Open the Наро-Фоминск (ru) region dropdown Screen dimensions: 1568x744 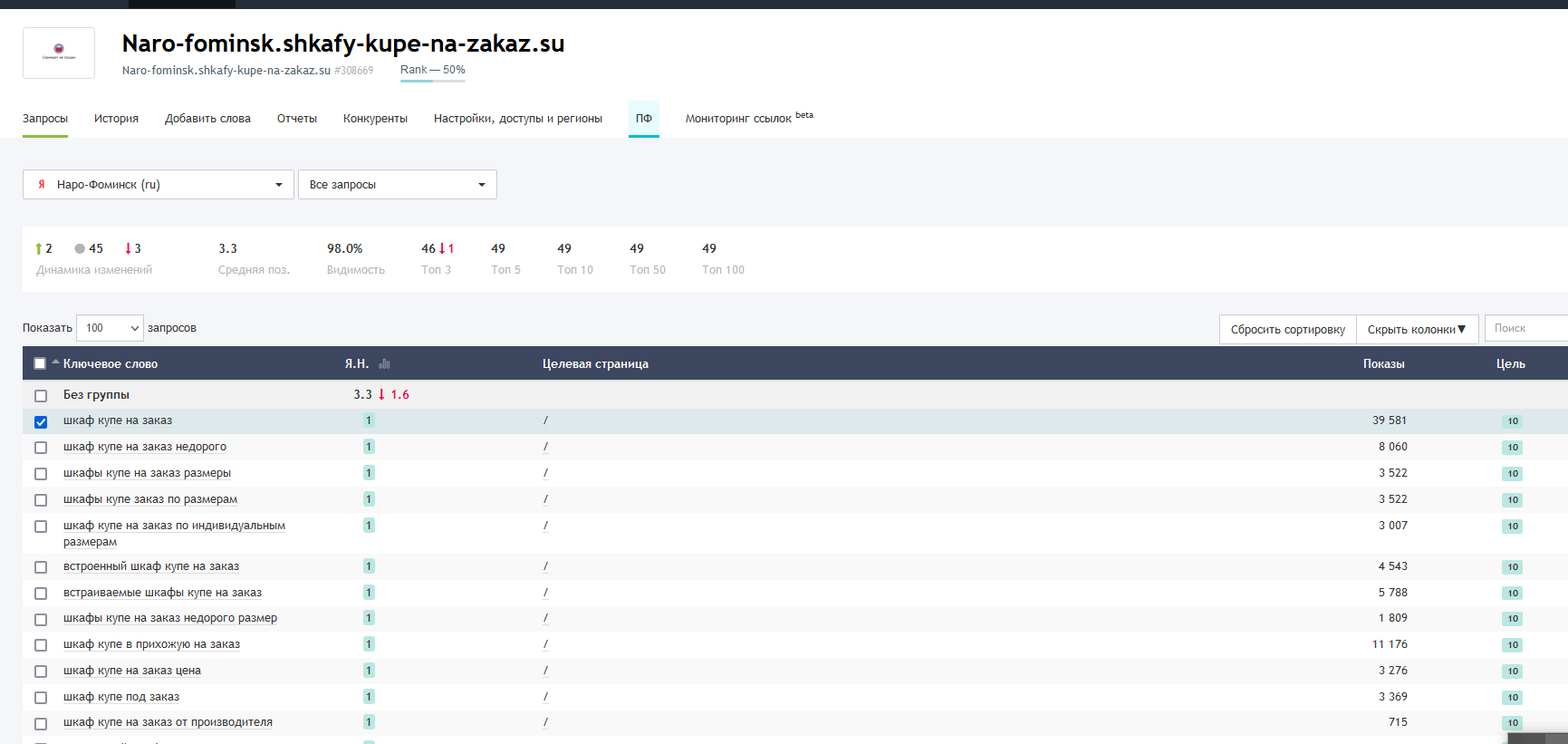[159, 185]
